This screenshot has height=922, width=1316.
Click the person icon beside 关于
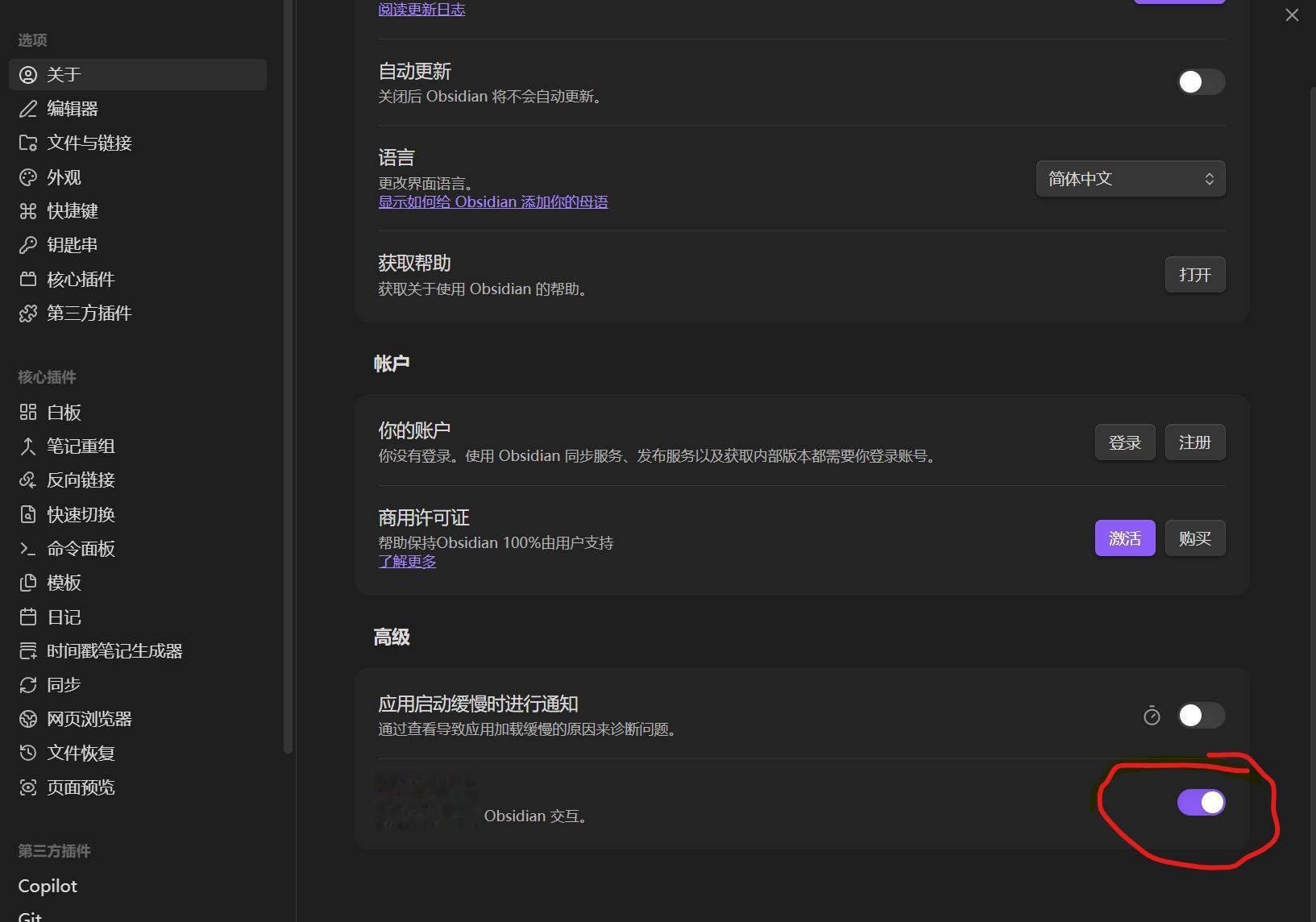point(28,75)
